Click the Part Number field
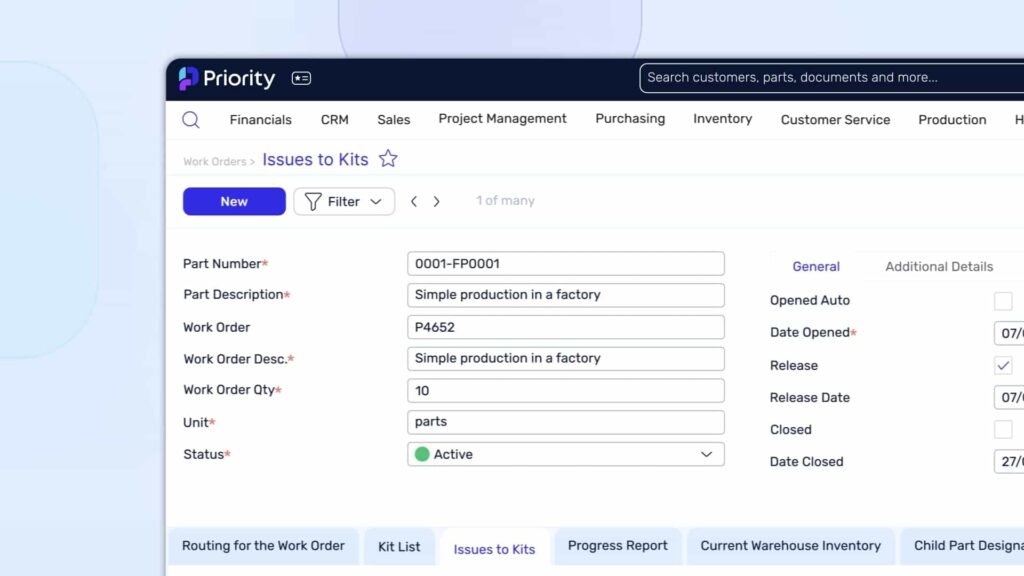1024x576 pixels. click(x=566, y=263)
